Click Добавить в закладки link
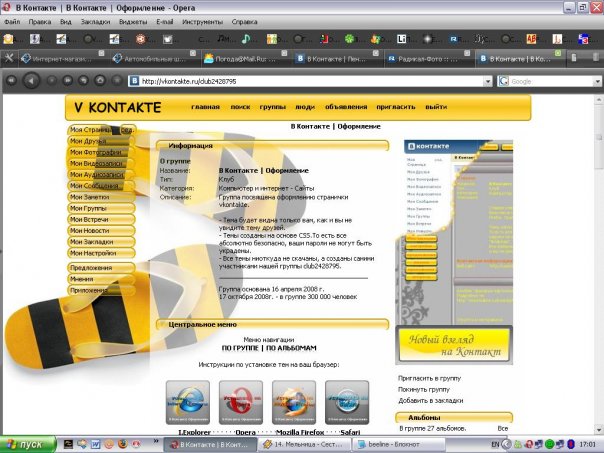Viewport: 604px width, 453px height. 431,401
